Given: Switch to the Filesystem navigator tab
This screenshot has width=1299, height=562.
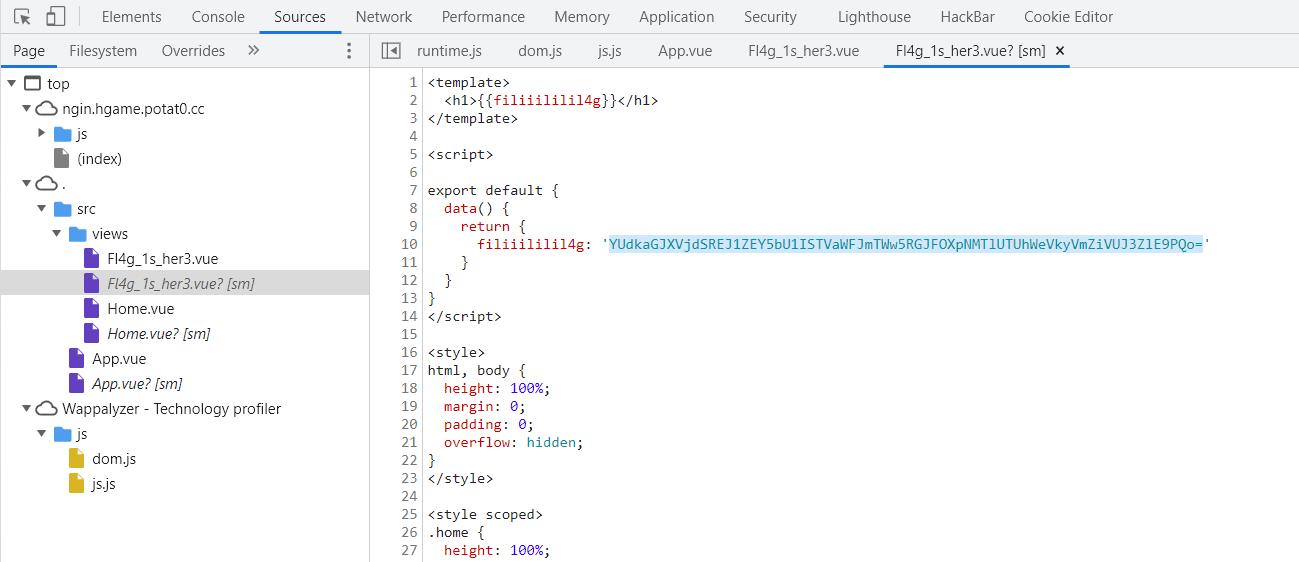Looking at the screenshot, I should [x=103, y=51].
